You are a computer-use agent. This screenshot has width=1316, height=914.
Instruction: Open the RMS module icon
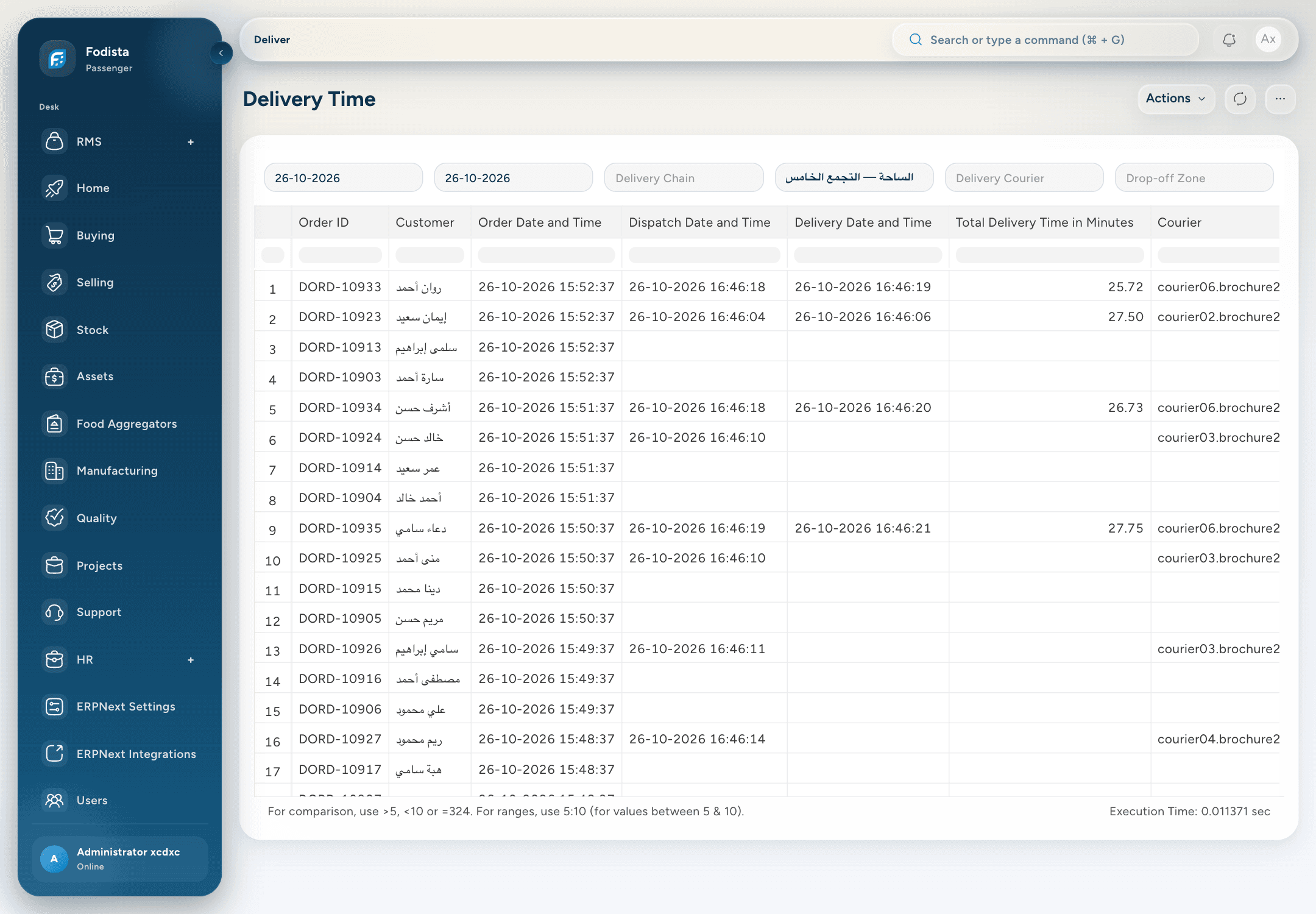(54, 141)
